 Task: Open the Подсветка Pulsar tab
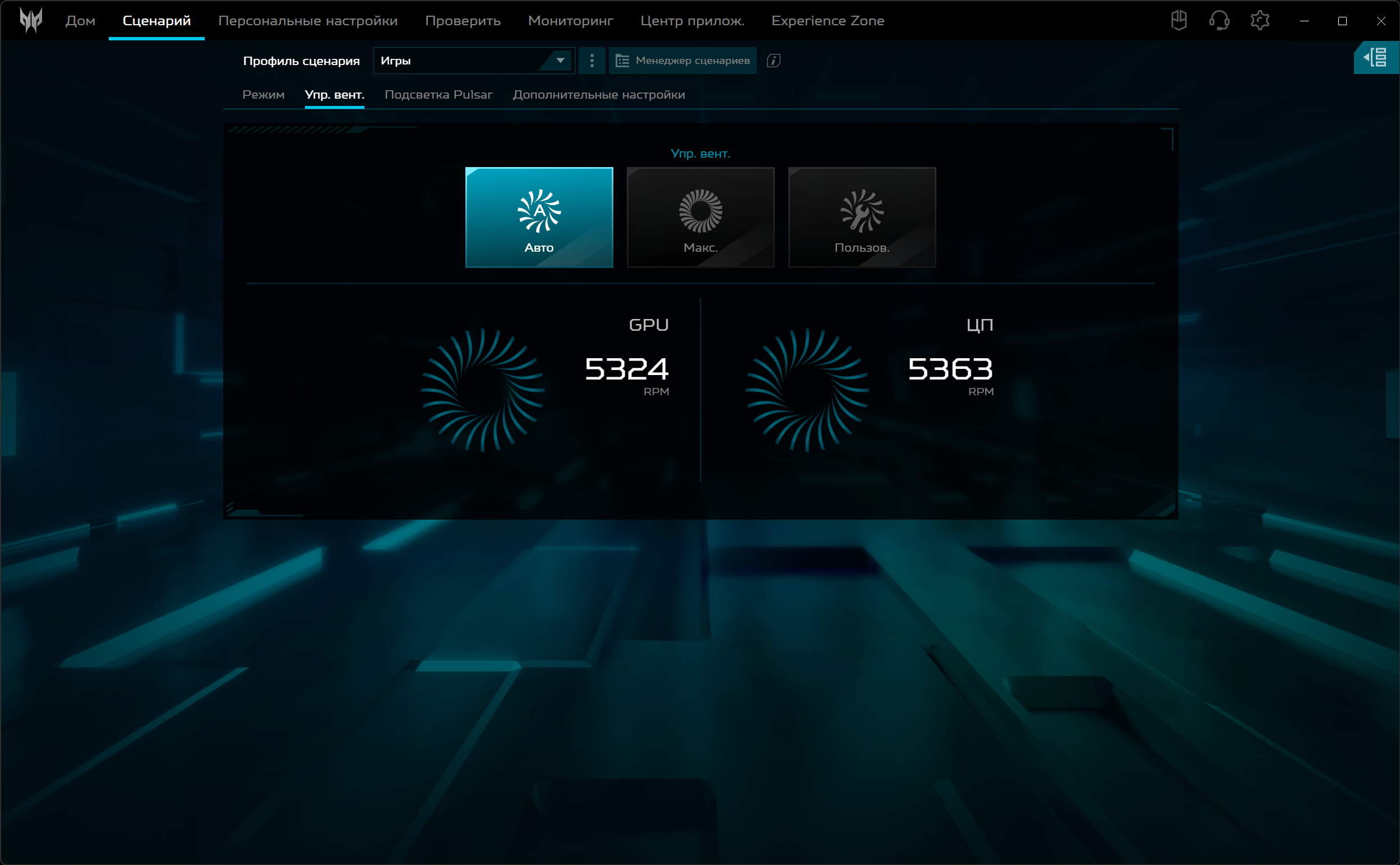(x=438, y=95)
